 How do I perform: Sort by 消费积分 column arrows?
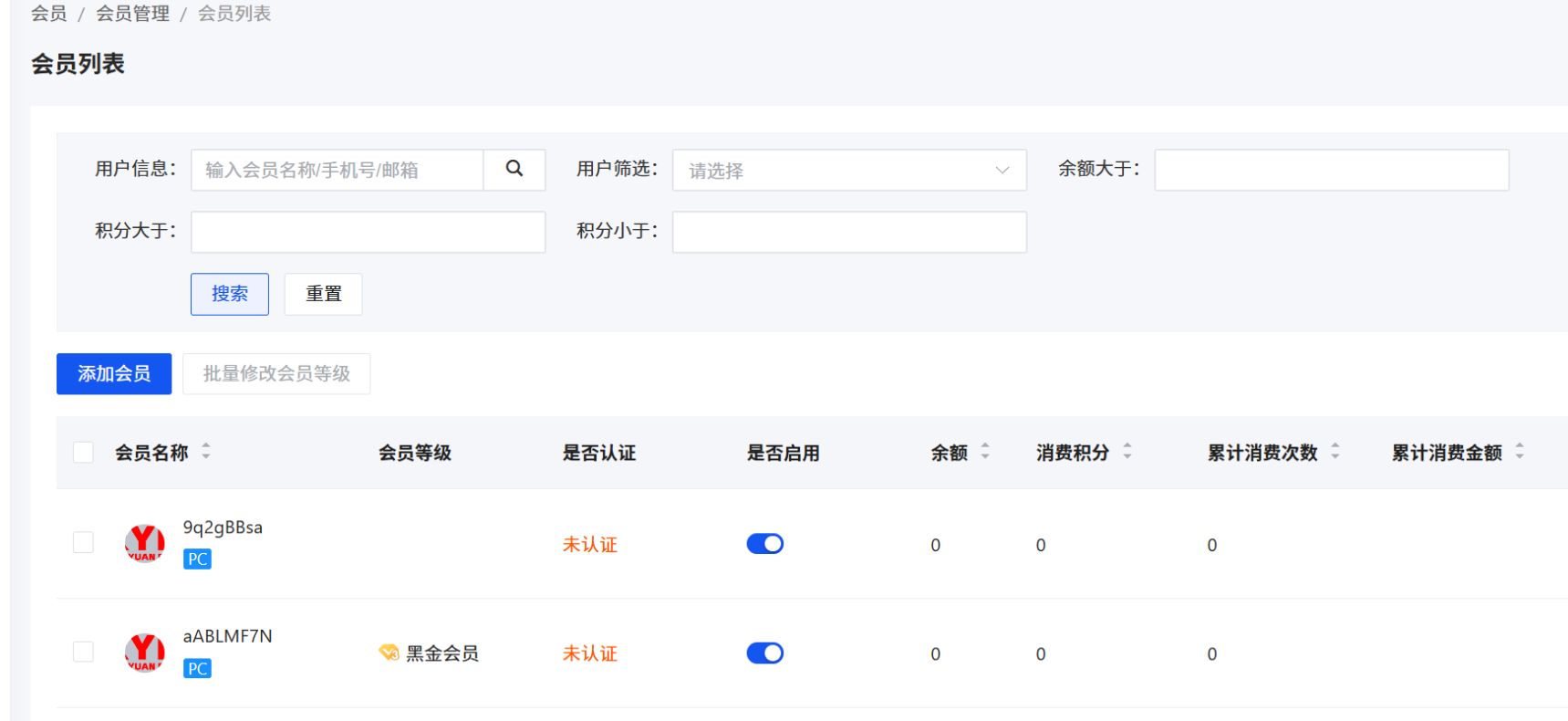point(1127,451)
